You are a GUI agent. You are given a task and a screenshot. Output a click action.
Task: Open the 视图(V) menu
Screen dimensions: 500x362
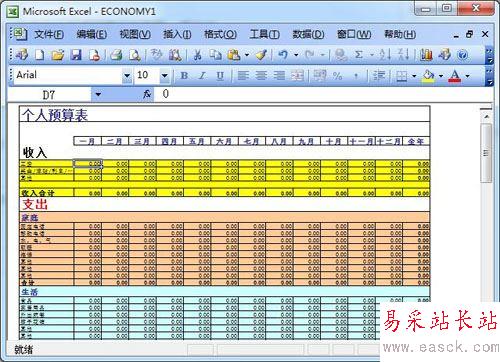coord(135,34)
